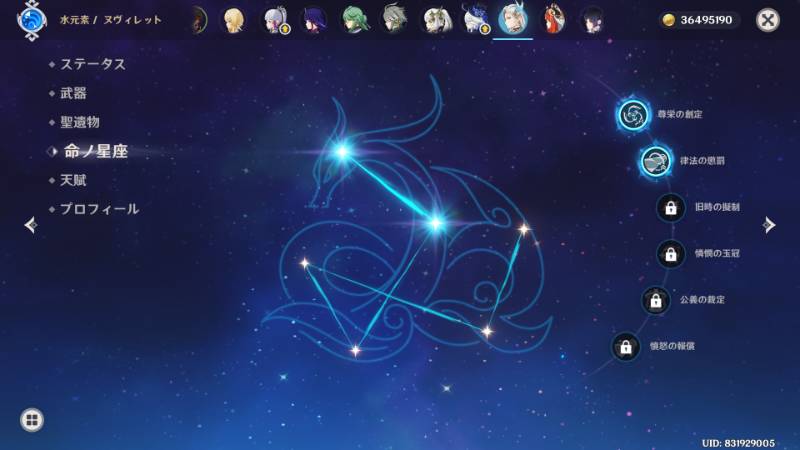The height and width of the screenshot is (450, 800).
Task: Select the locked 憐憫の玉冠 constellation icon
Action: coord(670,254)
